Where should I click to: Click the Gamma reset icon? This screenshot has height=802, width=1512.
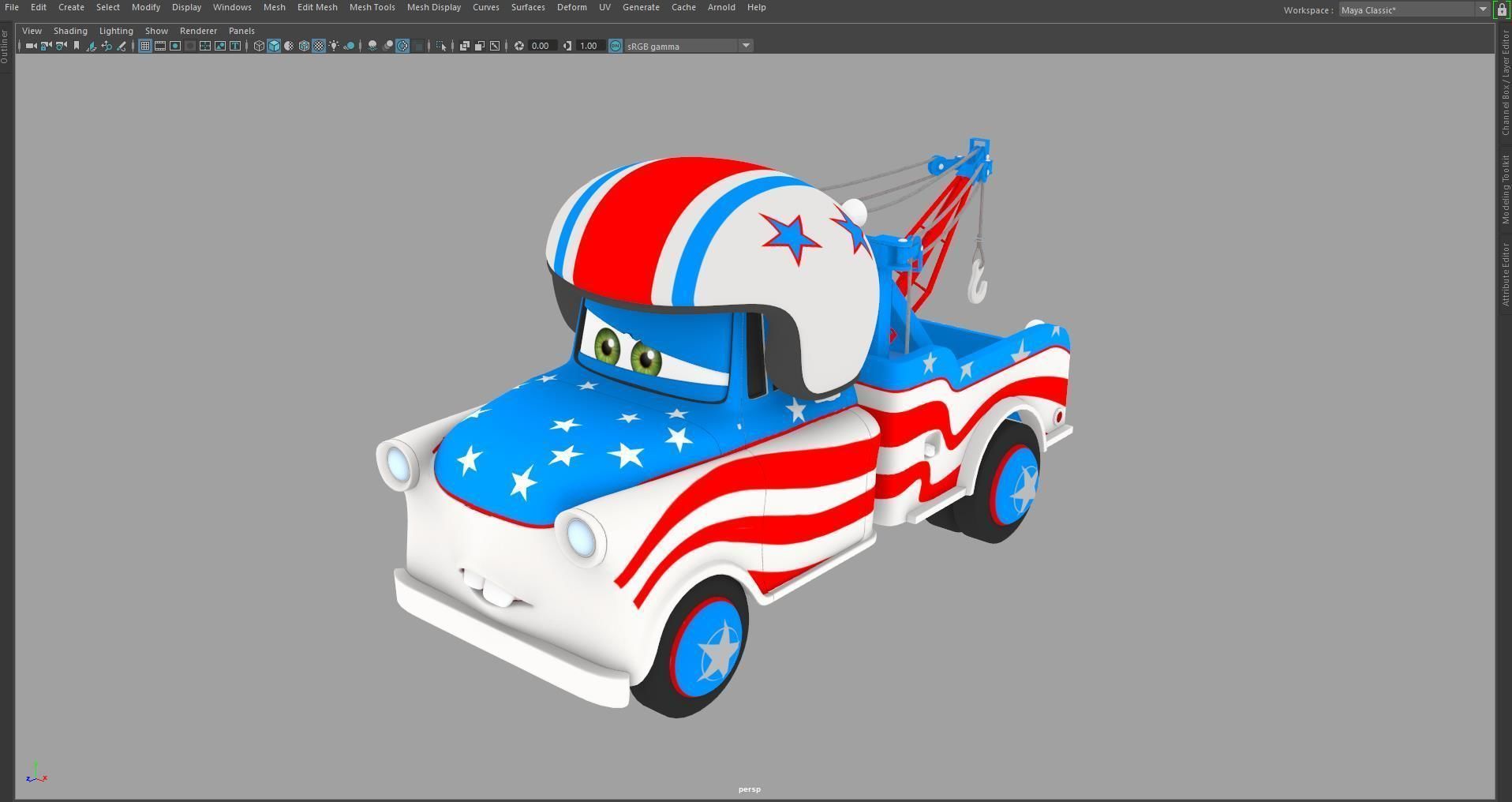point(567,46)
